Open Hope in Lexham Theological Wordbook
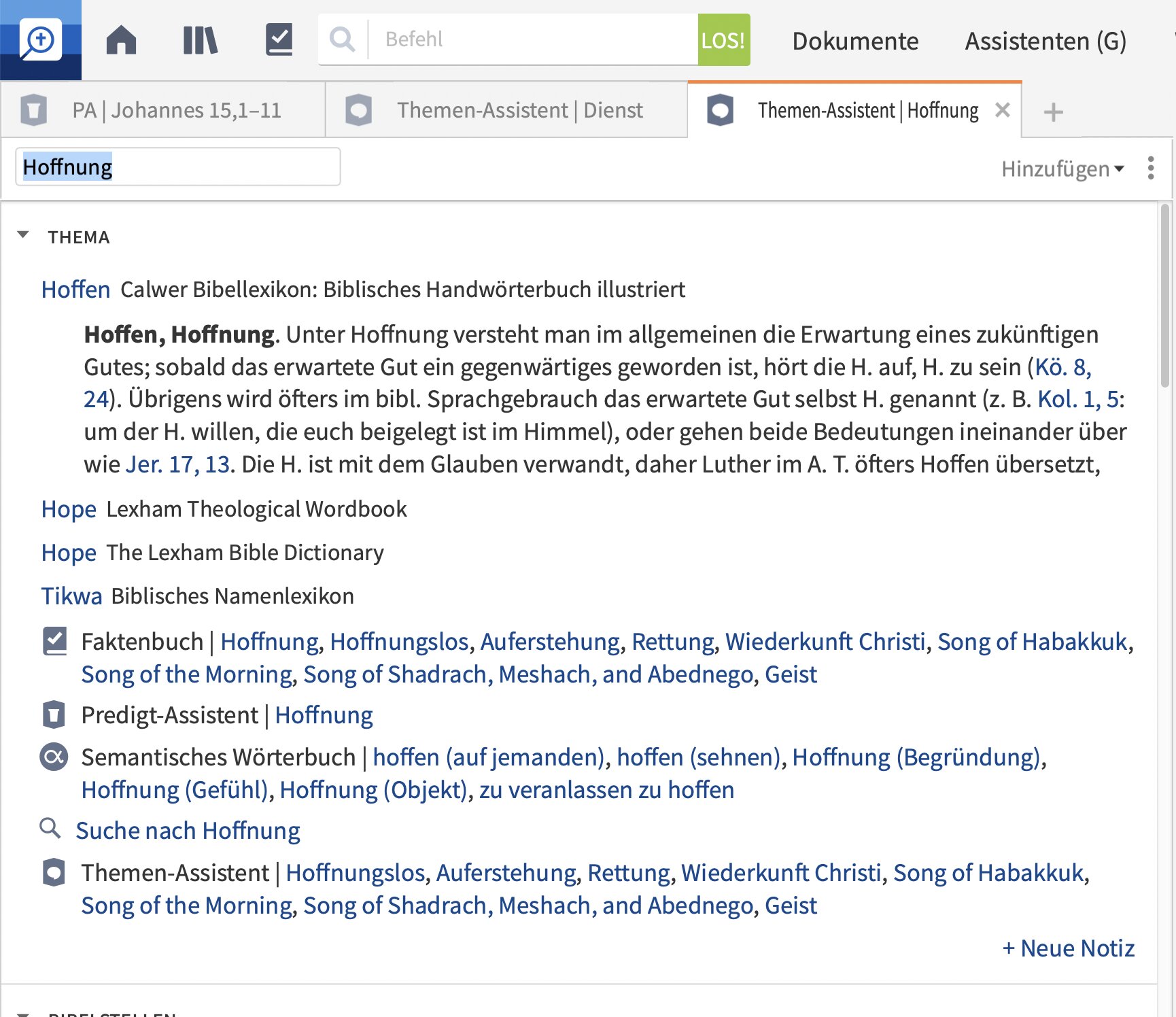 (69, 509)
